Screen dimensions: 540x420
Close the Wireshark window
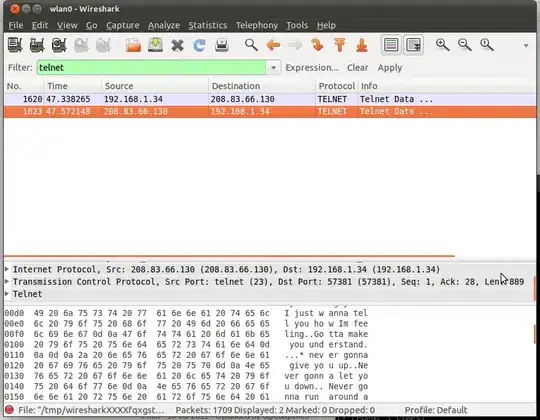click(x=14, y=9)
